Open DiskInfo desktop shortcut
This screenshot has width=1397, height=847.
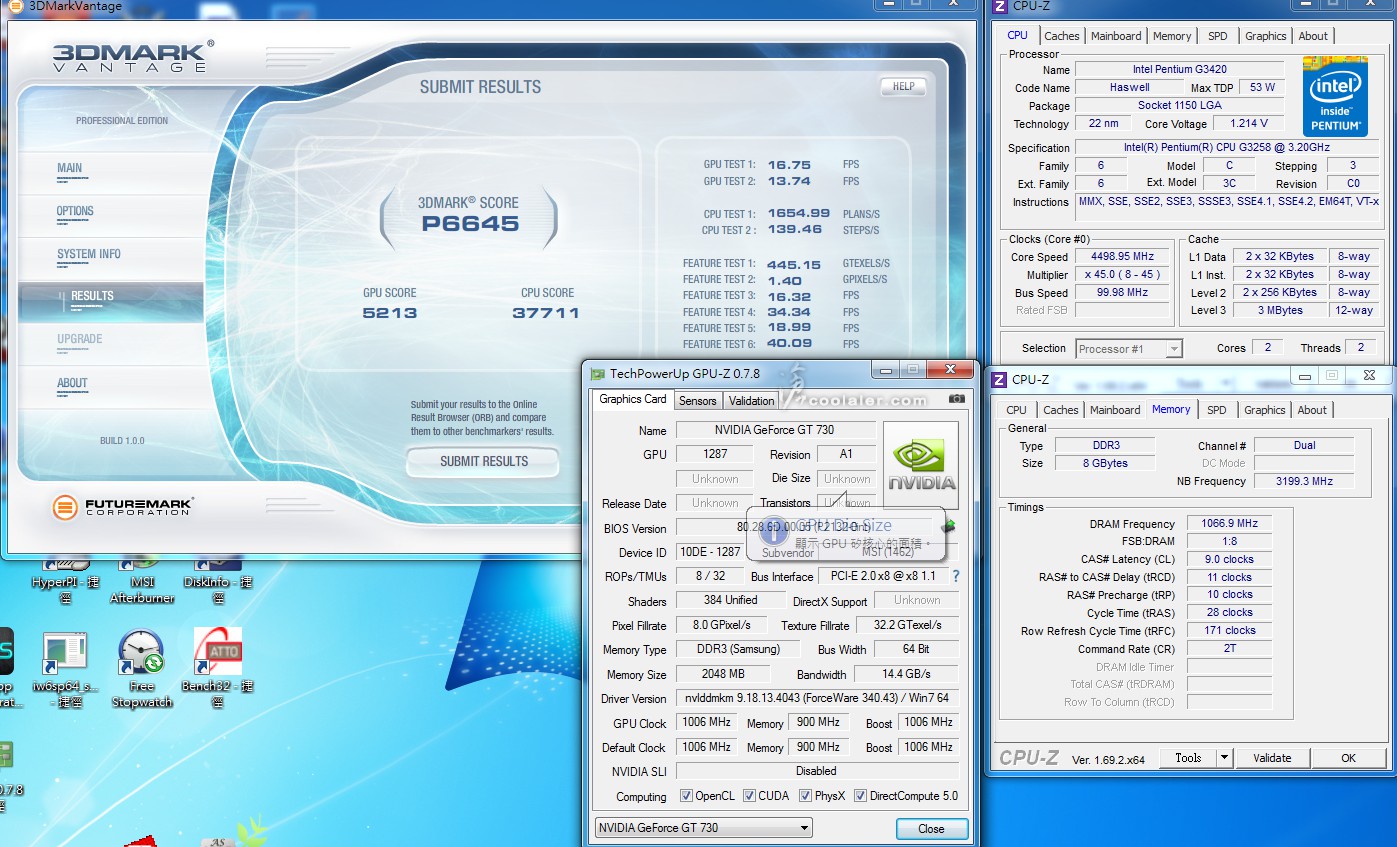point(218,582)
